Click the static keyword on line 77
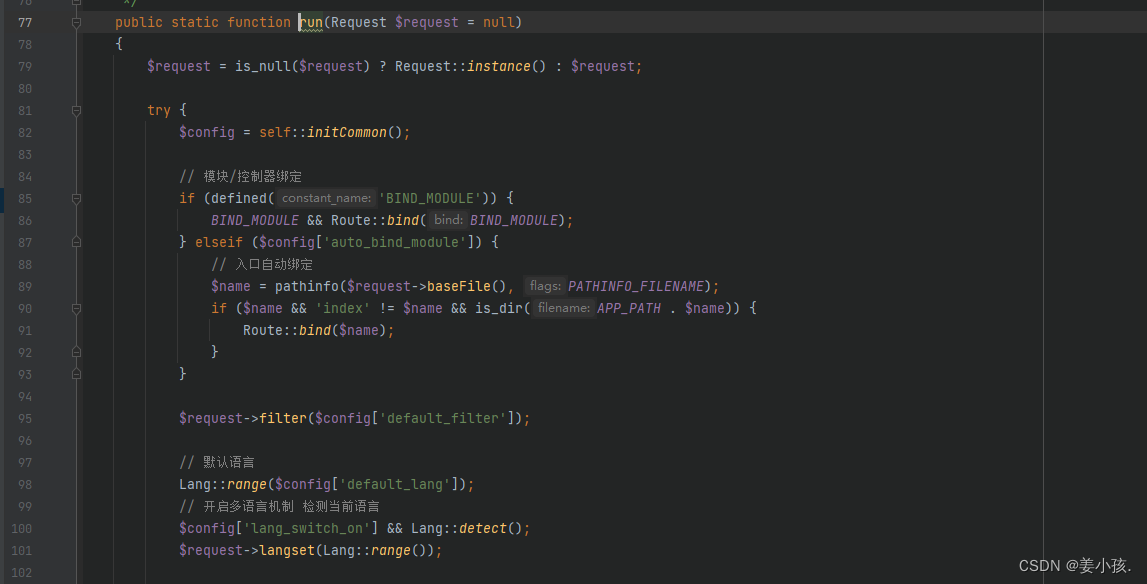This screenshot has height=584, width=1147. tap(195, 23)
